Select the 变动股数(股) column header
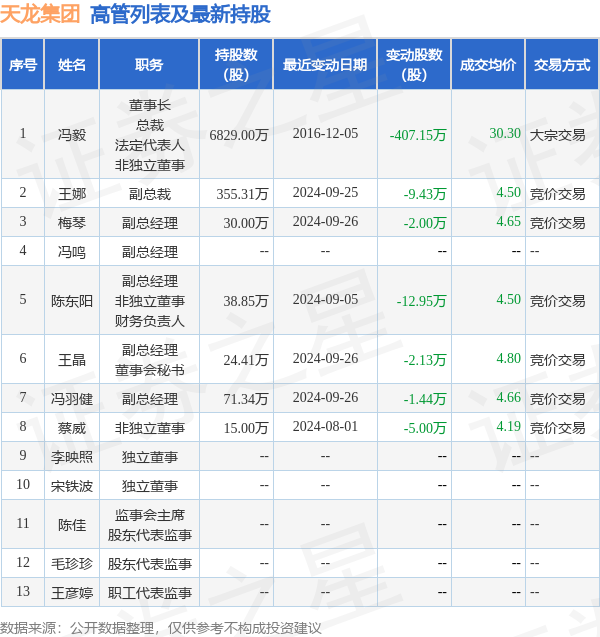The width and height of the screenshot is (600, 637). (414, 65)
